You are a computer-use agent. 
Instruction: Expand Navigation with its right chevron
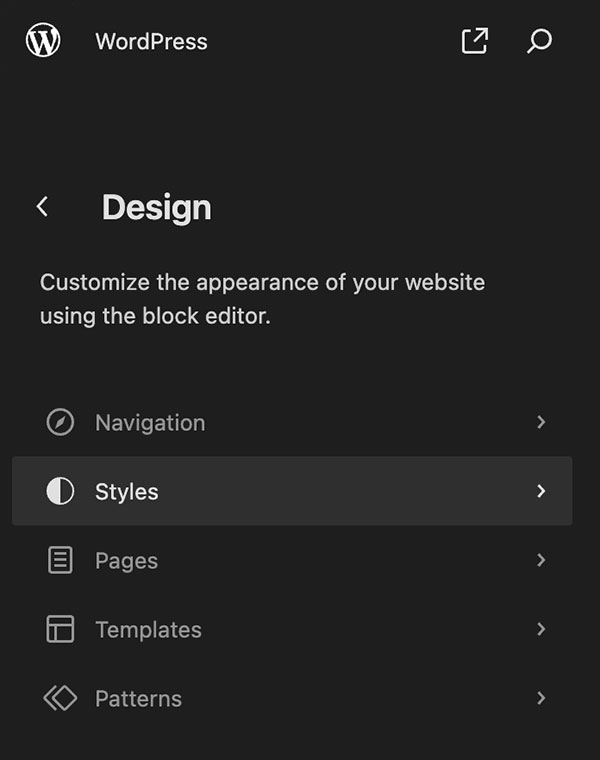(x=541, y=422)
